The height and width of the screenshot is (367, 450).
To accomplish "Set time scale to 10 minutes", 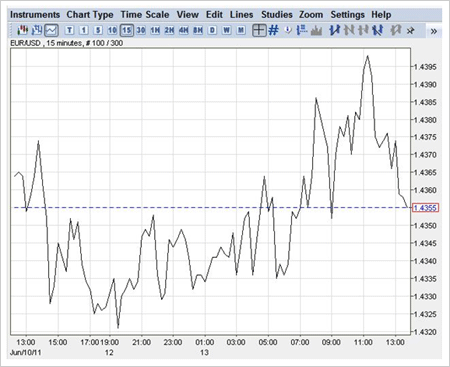I will pos(112,30).
